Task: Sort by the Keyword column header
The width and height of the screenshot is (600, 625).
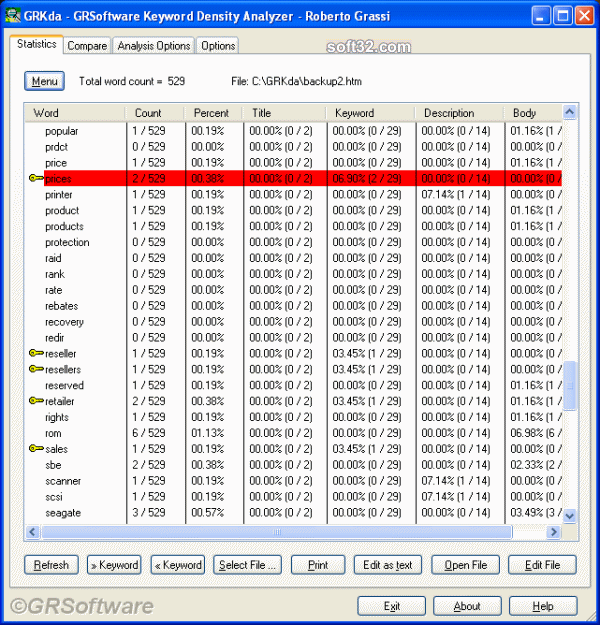Action: click(370, 113)
